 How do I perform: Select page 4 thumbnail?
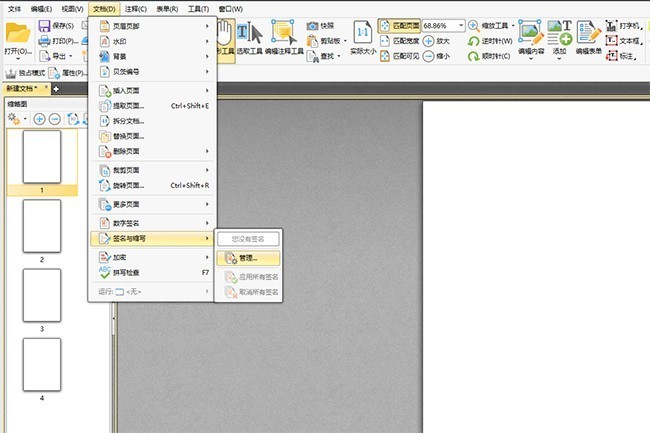(x=42, y=365)
